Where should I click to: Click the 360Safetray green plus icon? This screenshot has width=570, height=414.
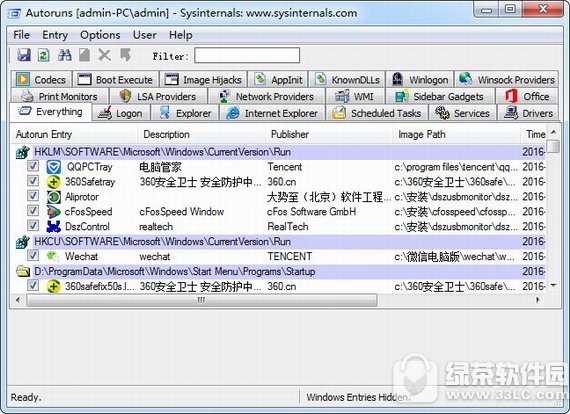click(x=54, y=182)
